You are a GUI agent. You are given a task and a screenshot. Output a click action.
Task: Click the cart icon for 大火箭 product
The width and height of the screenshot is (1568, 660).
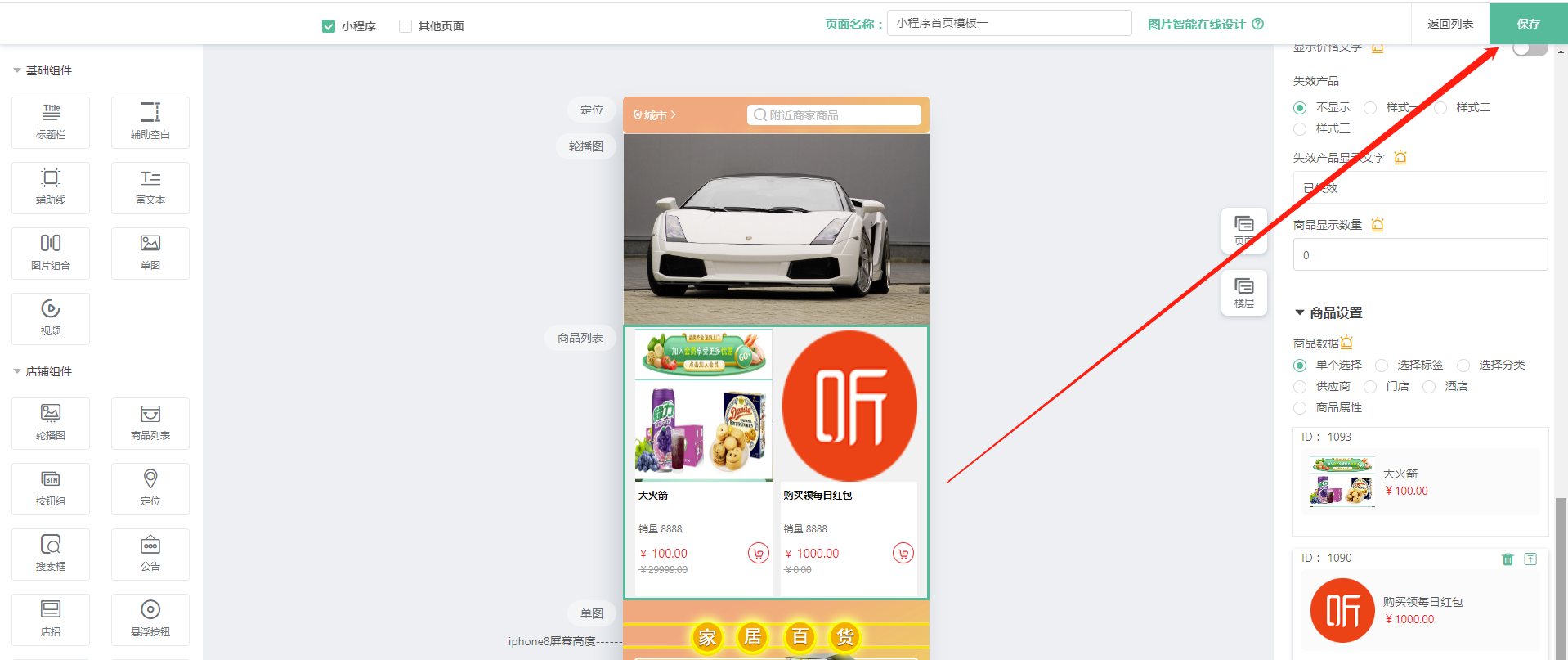click(758, 554)
